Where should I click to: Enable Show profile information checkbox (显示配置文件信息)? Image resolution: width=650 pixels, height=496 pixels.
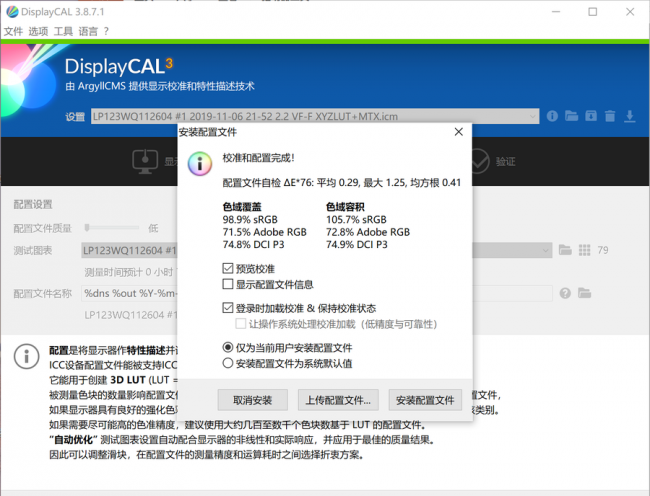[228, 284]
